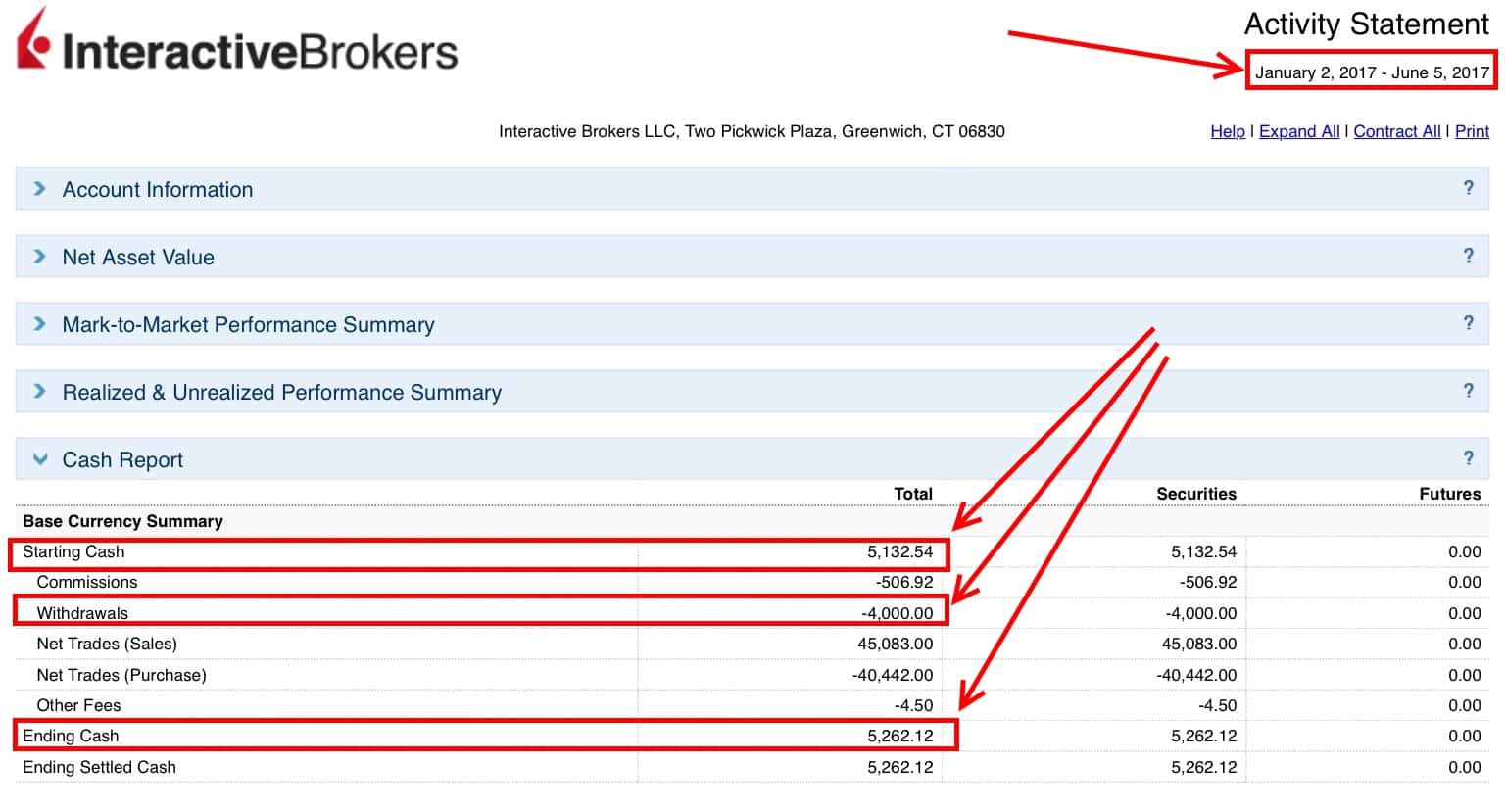Click the Expand All link
Image resolution: width=1505 pixels, height=812 pixels.
[x=1298, y=131]
